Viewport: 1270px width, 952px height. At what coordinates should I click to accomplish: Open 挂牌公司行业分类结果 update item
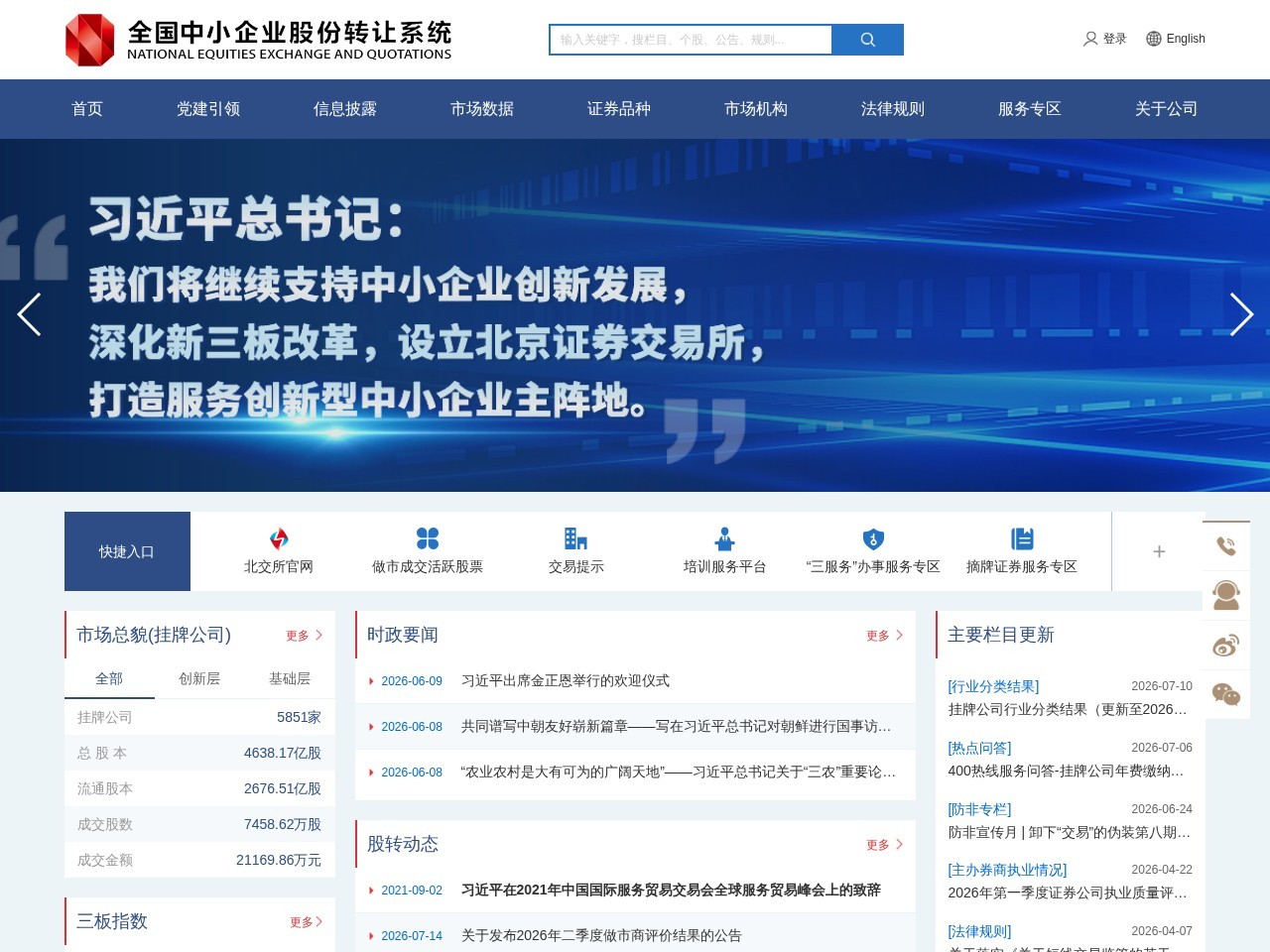[x=1068, y=709]
